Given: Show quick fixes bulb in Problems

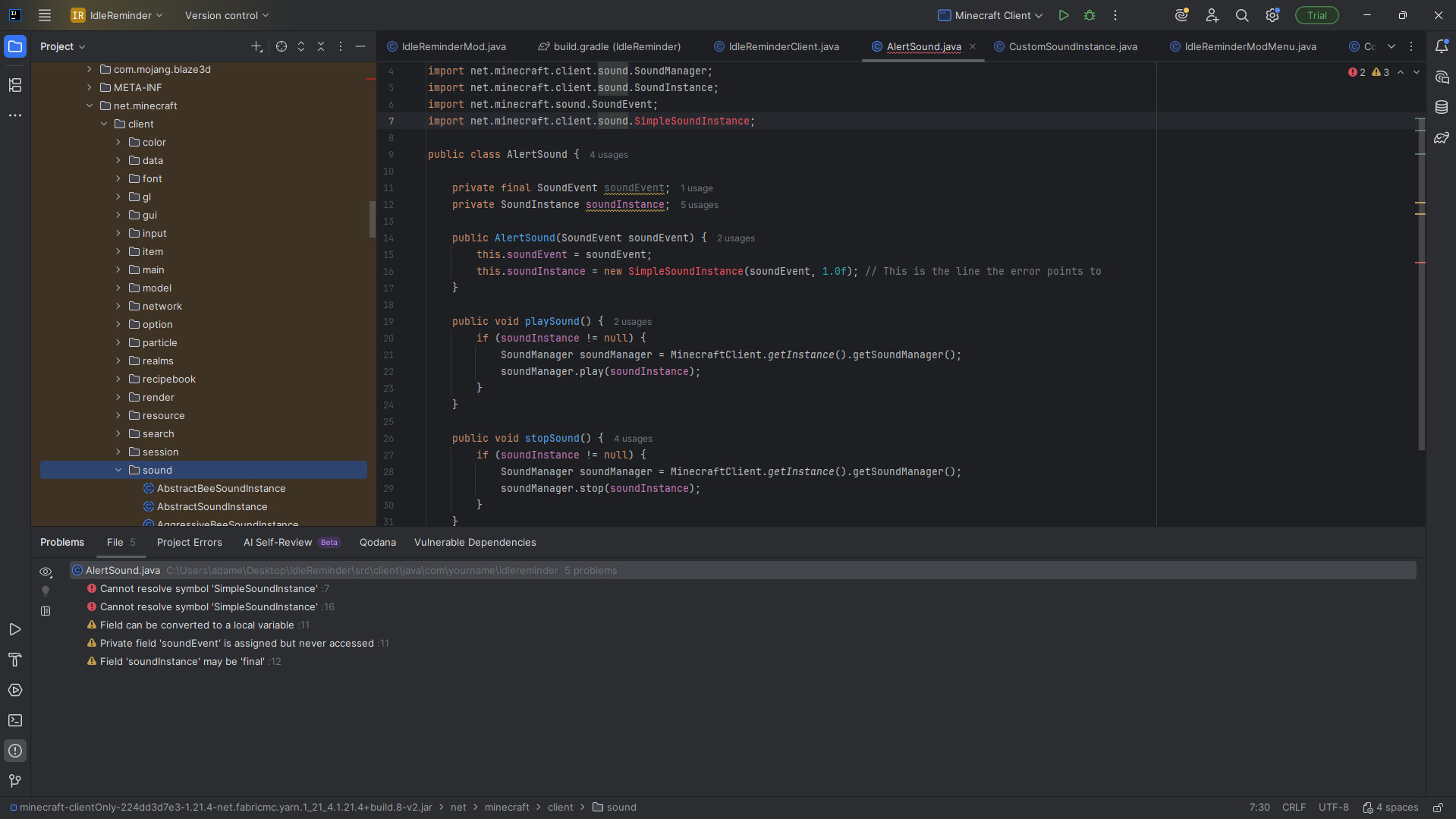Looking at the screenshot, I should [46, 591].
